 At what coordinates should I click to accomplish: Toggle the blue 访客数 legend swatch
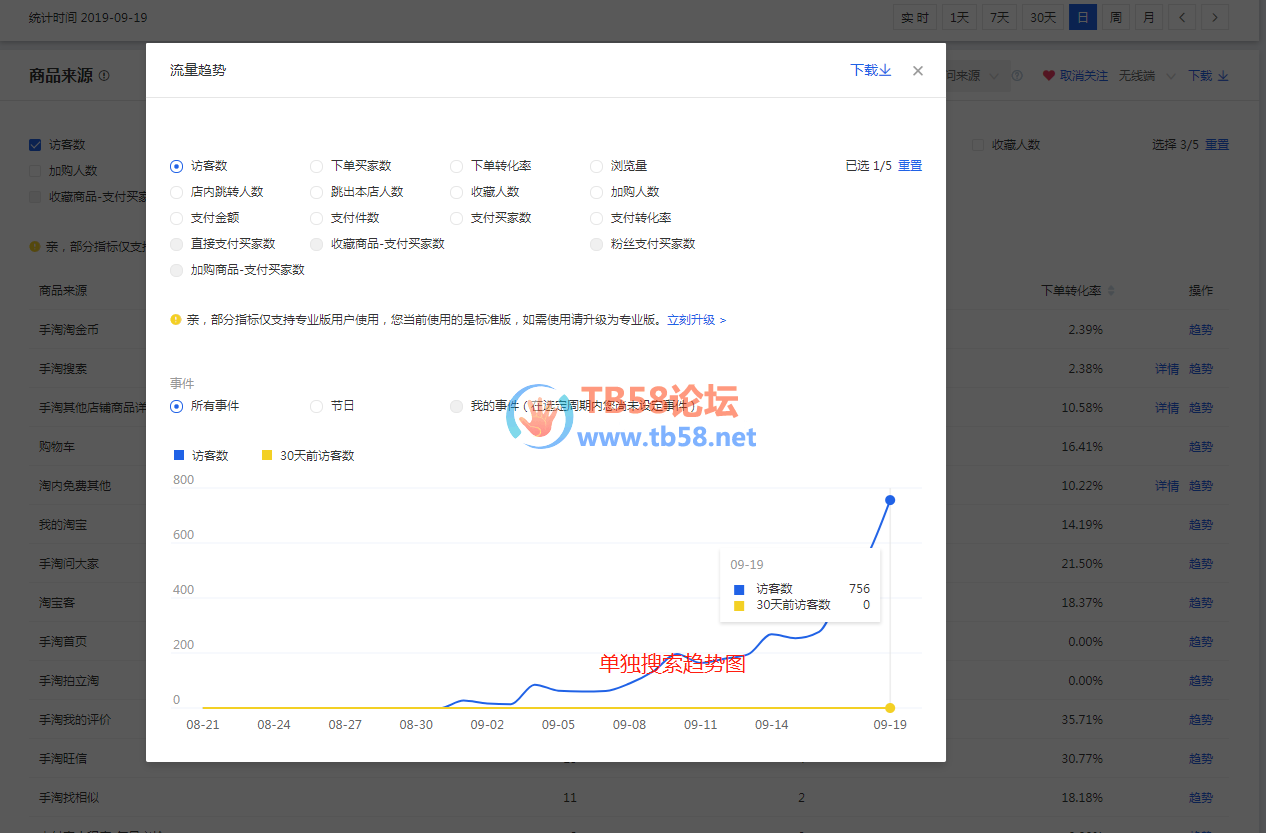pyautogui.click(x=179, y=455)
